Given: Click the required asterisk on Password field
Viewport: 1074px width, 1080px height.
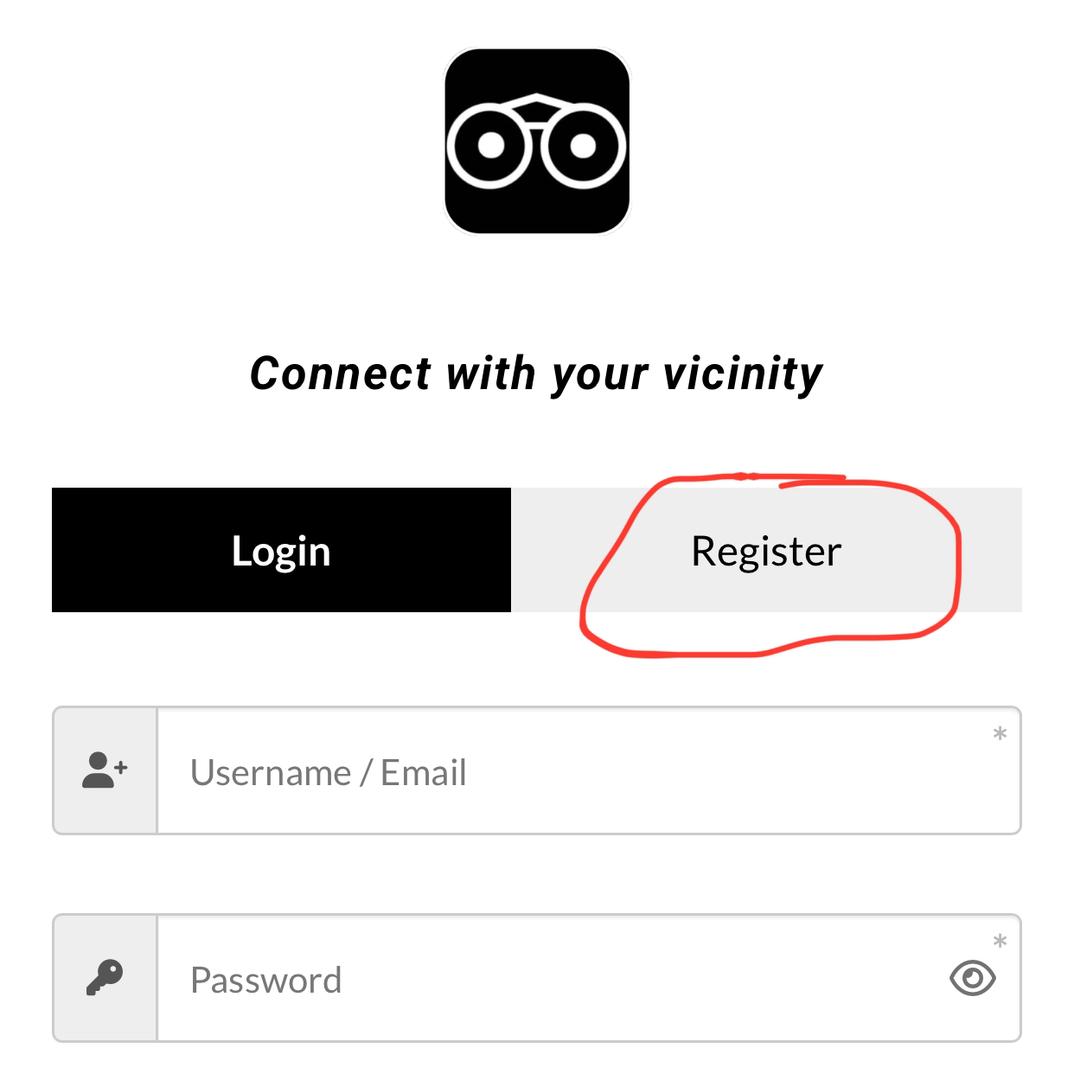Looking at the screenshot, I should [1000, 942].
